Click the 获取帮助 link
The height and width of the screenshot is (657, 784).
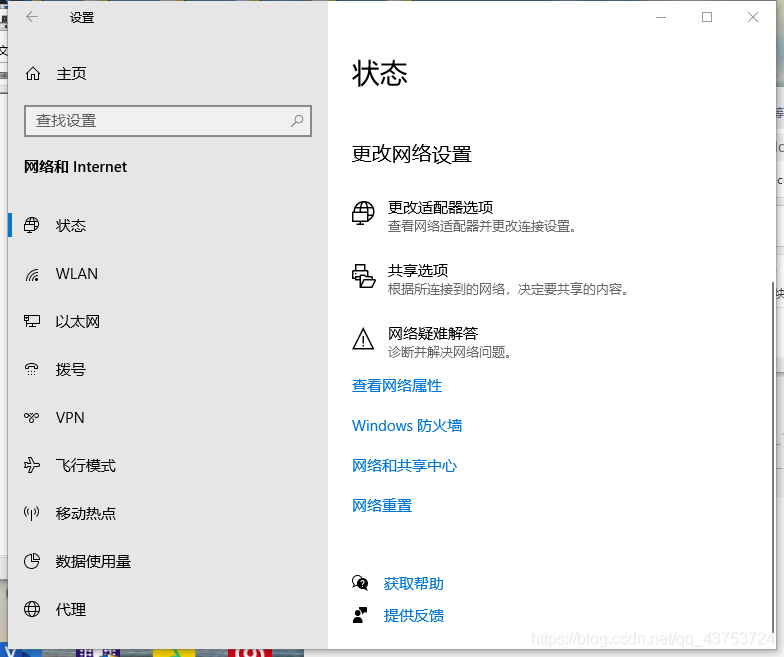pos(414,584)
